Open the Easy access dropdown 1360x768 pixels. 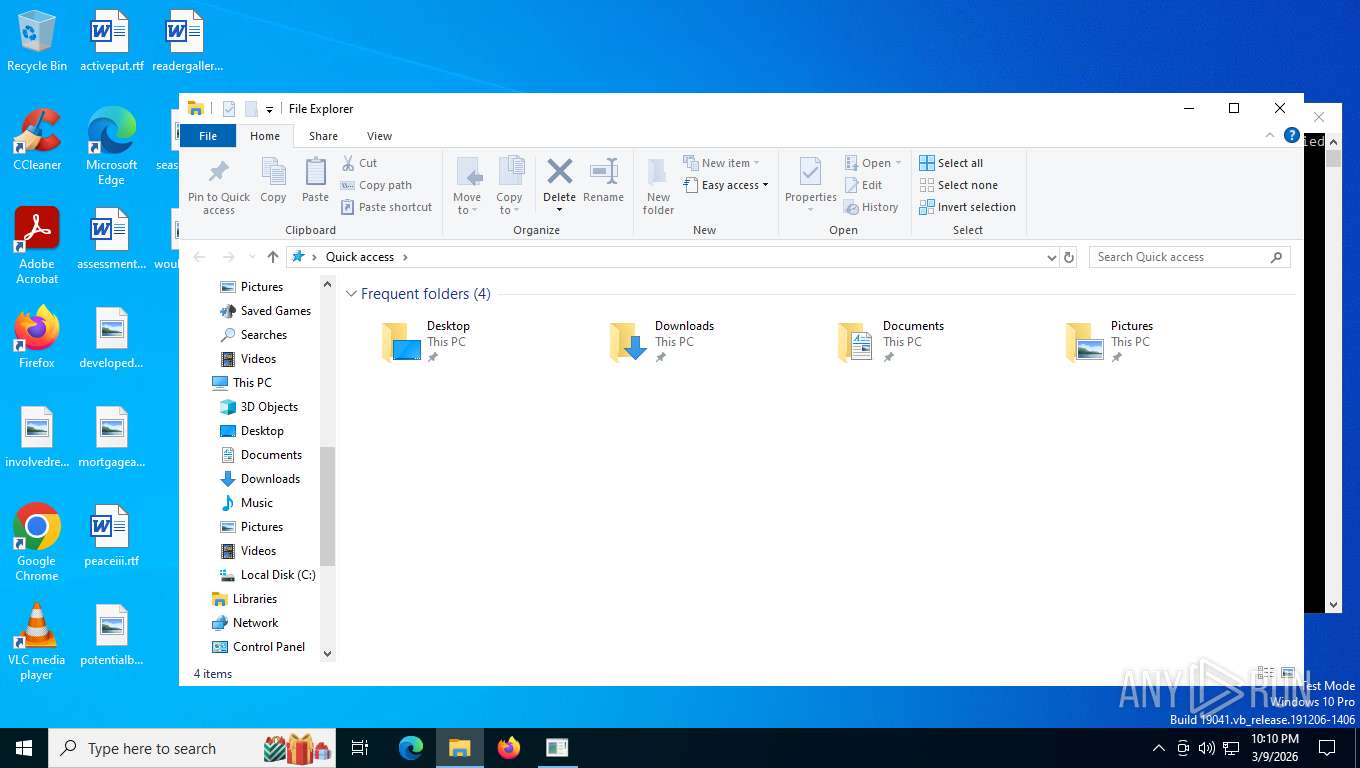pyautogui.click(x=727, y=185)
